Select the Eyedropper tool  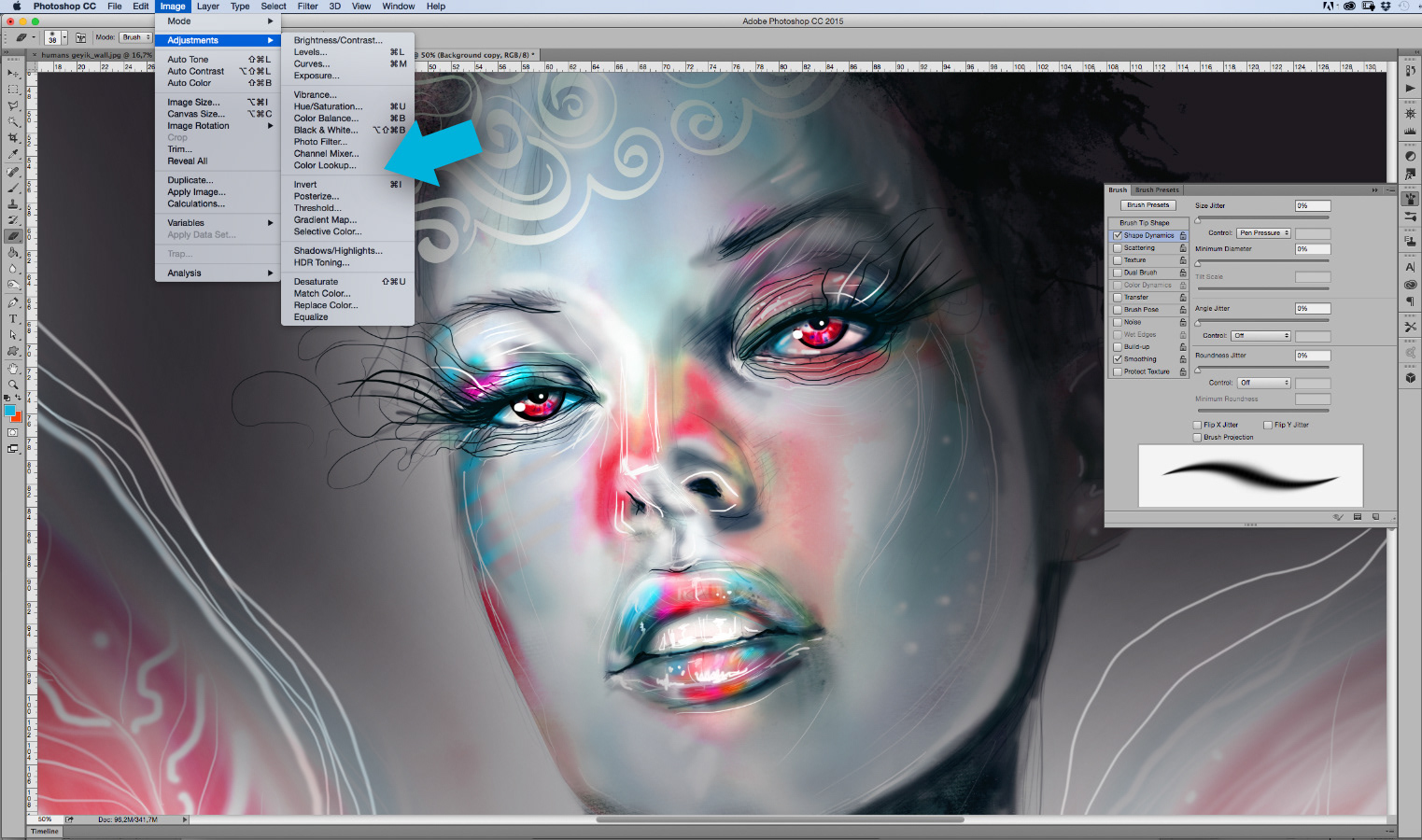(13, 154)
